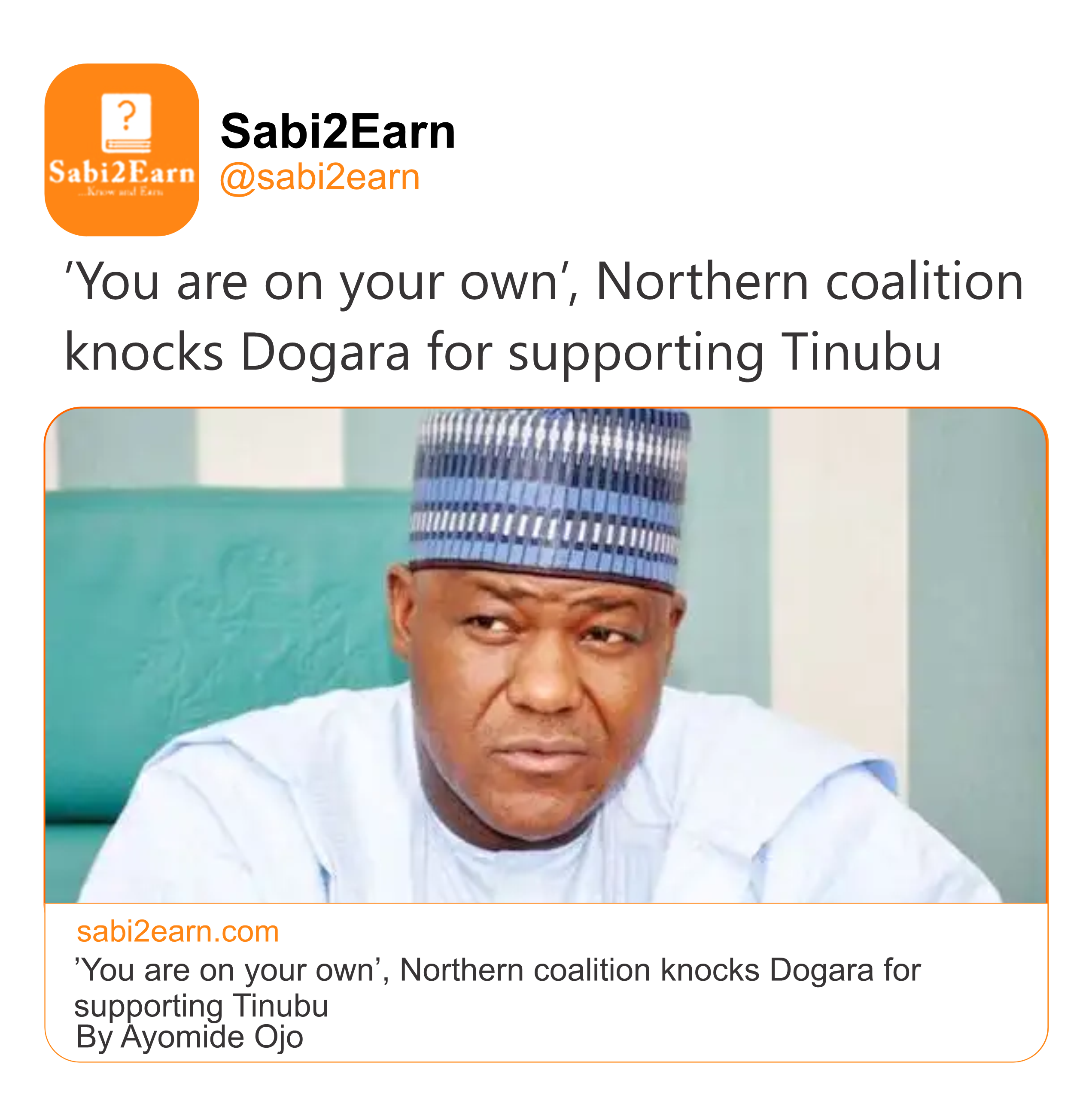The height and width of the screenshot is (1101, 1092).
Task: Click the author name 'Ojo' in byline
Action: tap(279, 1037)
